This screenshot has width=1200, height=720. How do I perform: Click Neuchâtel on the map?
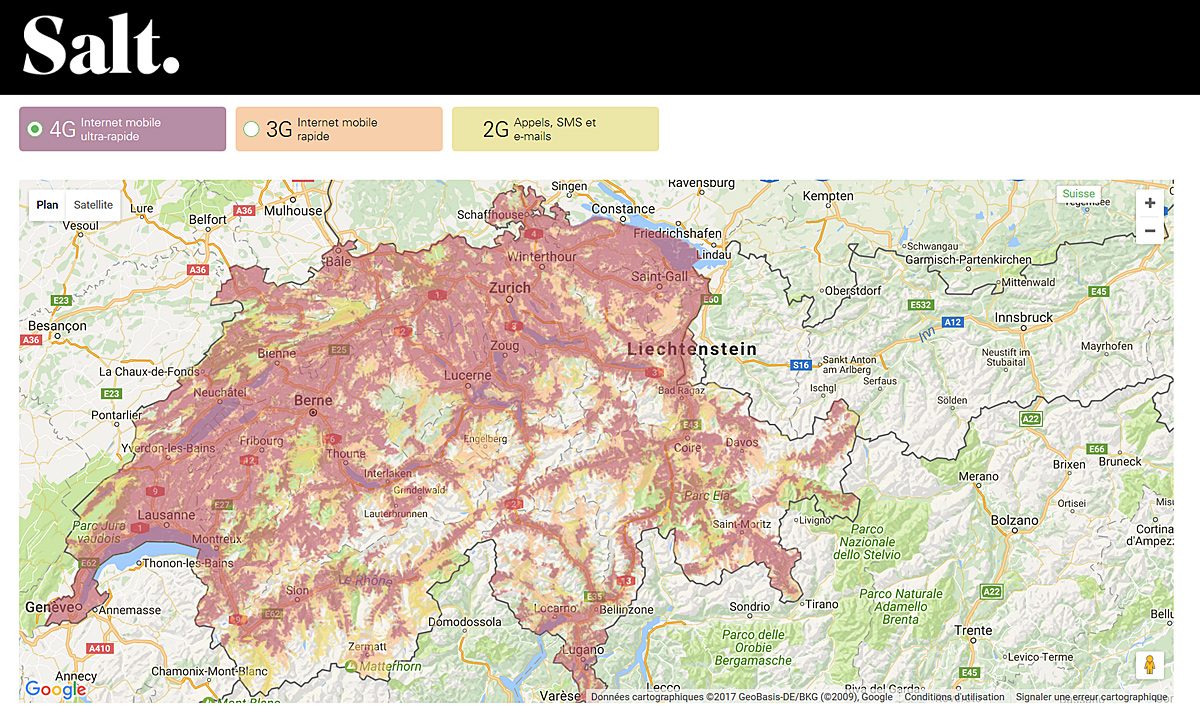click(220, 393)
